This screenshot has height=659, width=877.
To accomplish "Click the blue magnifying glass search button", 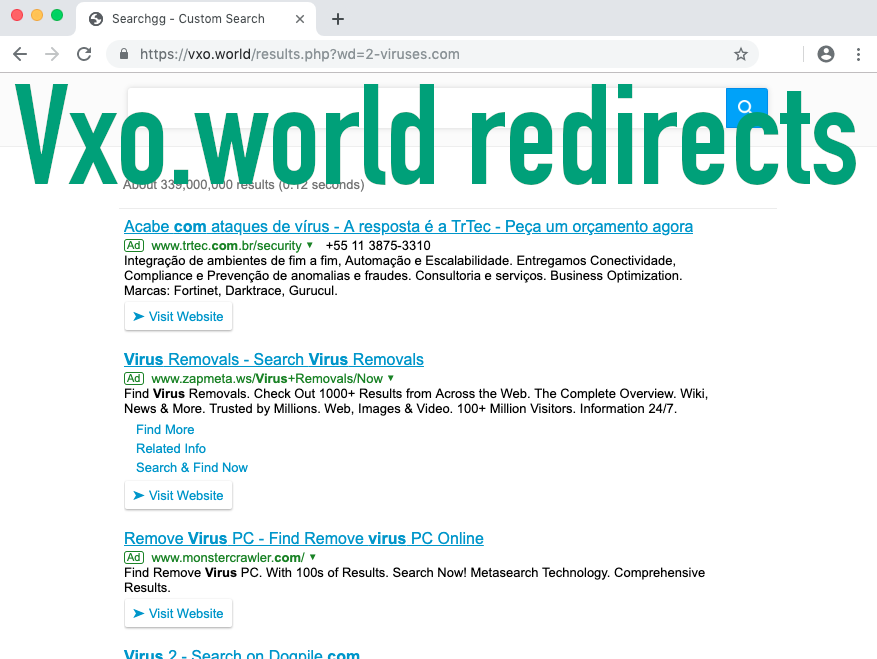I will coord(746,107).
